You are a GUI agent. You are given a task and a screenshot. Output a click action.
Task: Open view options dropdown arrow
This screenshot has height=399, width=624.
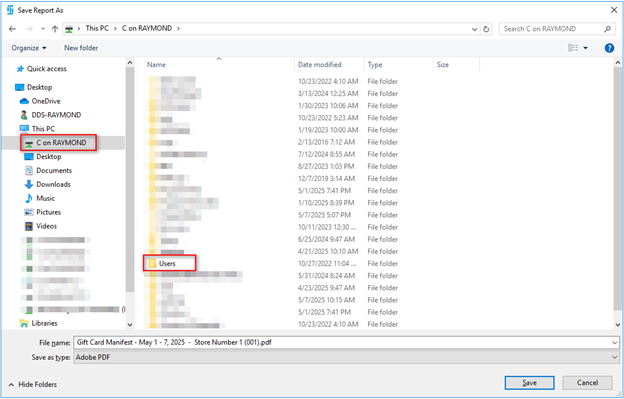[585, 48]
